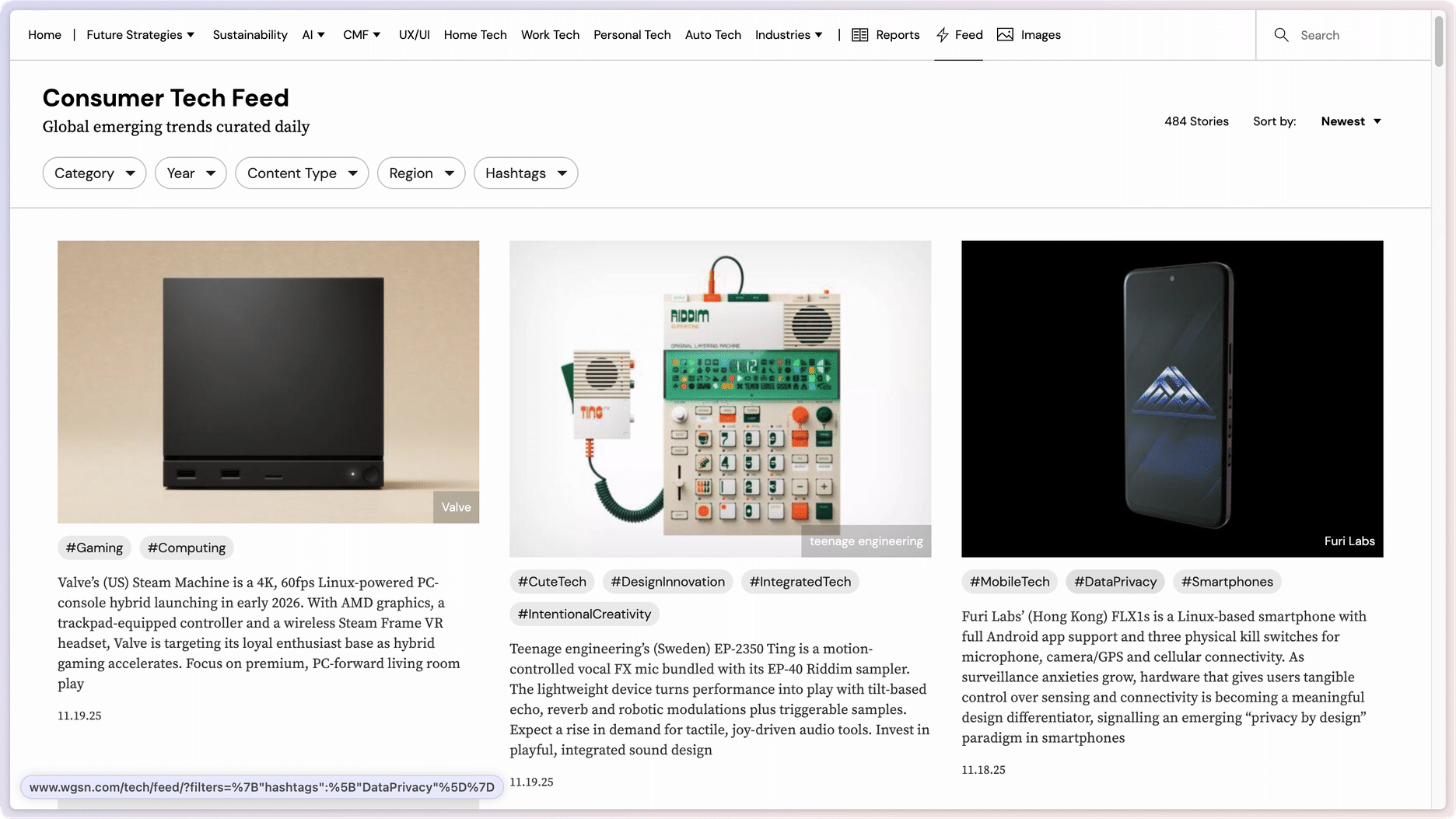
Task: Open the Year filter dropdown
Action: click(x=191, y=173)
